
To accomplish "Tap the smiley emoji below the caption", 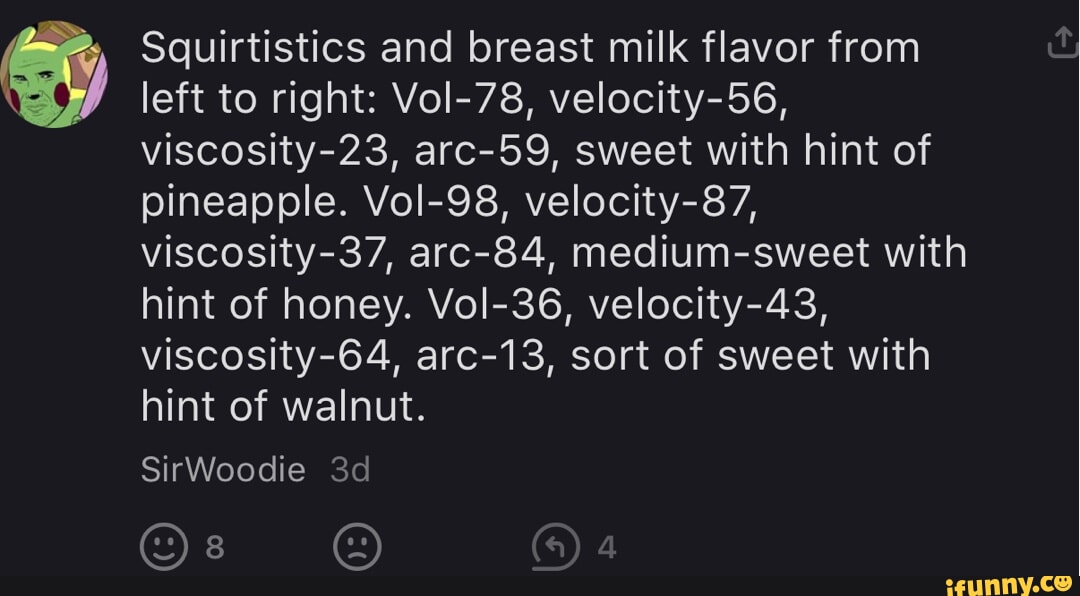I will click(163, 547).
